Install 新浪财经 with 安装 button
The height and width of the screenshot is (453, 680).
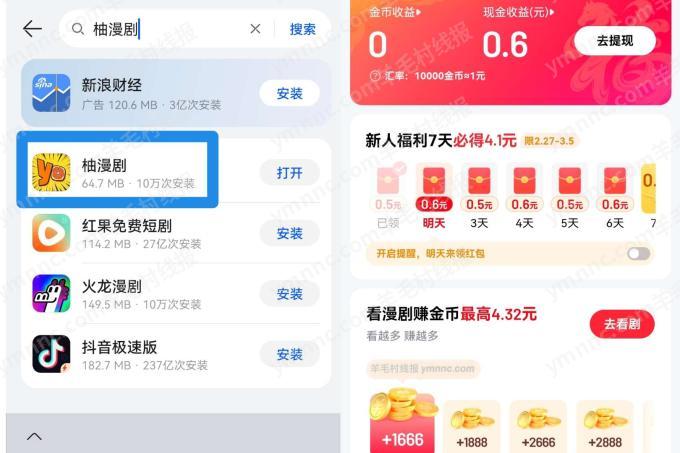pyautogui.click(x=289, y=93)
